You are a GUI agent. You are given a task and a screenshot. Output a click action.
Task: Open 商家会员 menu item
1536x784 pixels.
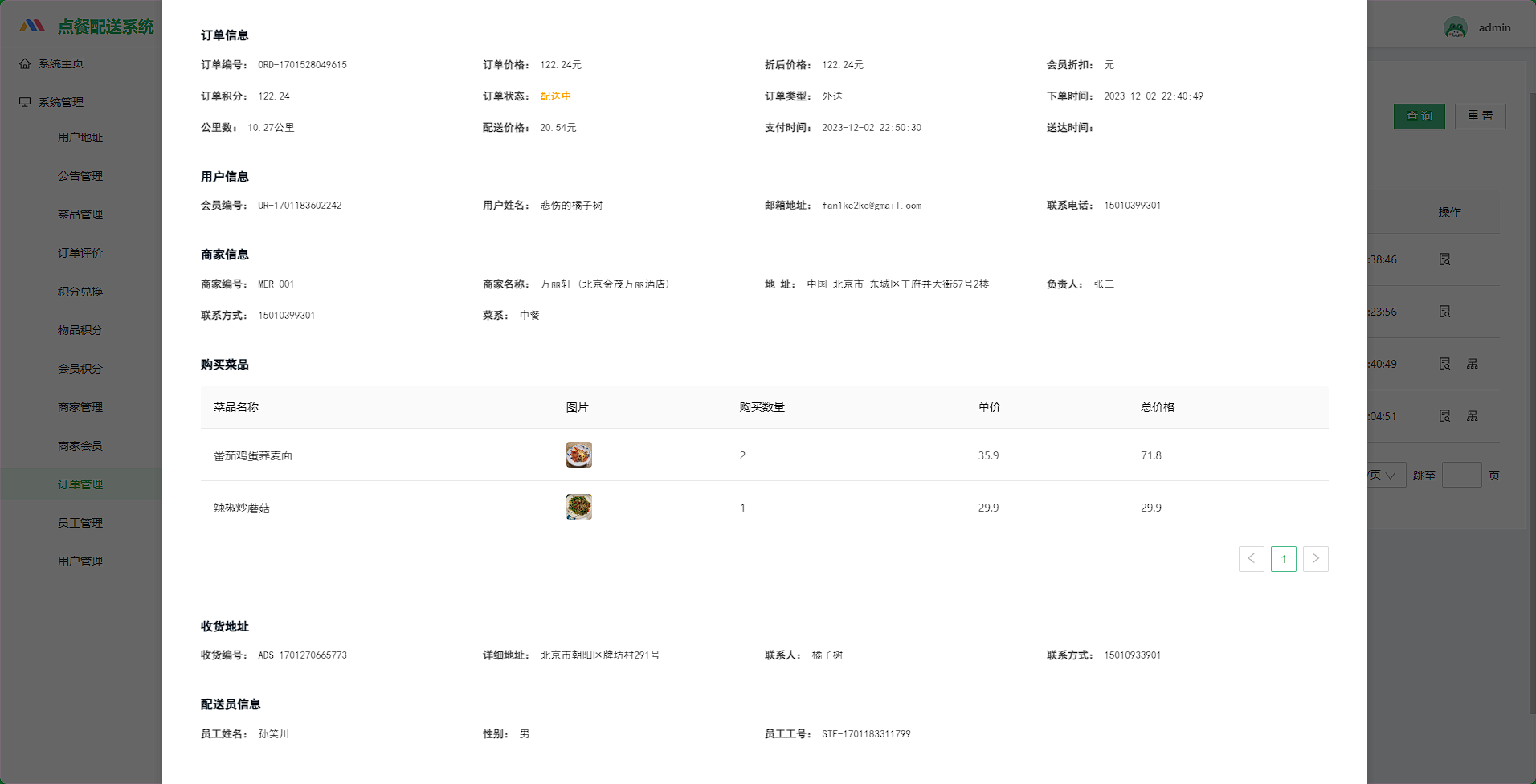point(81,446)
